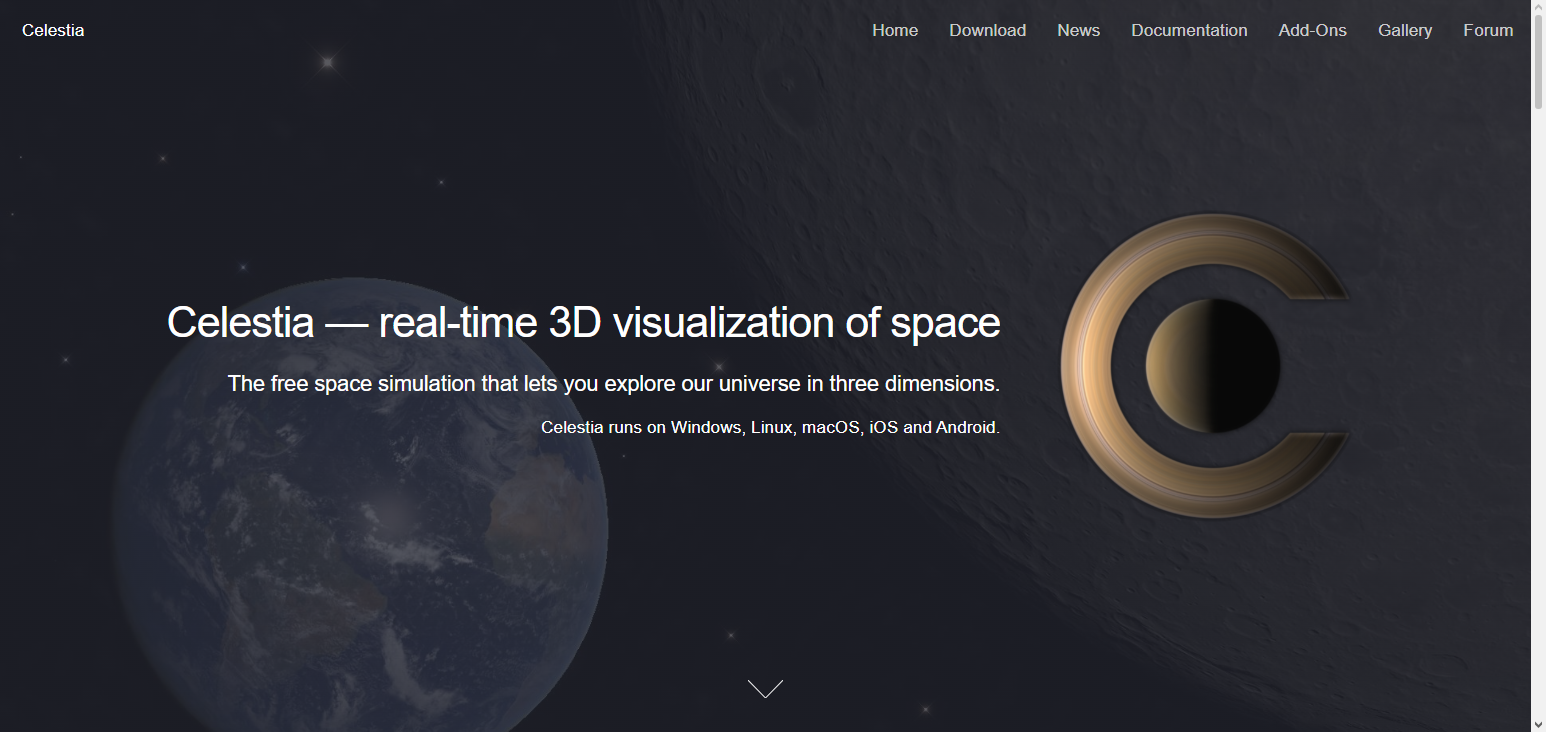1546x732 pixels.
Task: Open the Home navigation item
Action: (x=894, y=30)
